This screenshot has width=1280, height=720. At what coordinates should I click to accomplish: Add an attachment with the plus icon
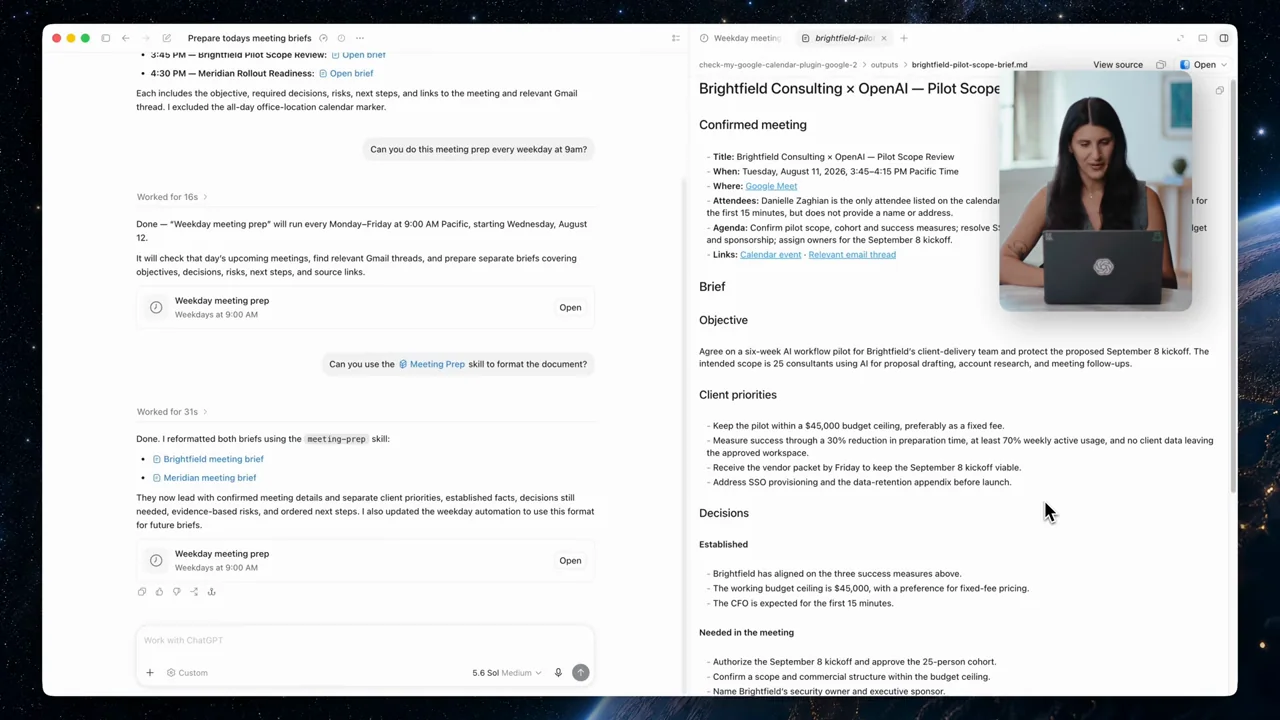[x=150, y=673]
